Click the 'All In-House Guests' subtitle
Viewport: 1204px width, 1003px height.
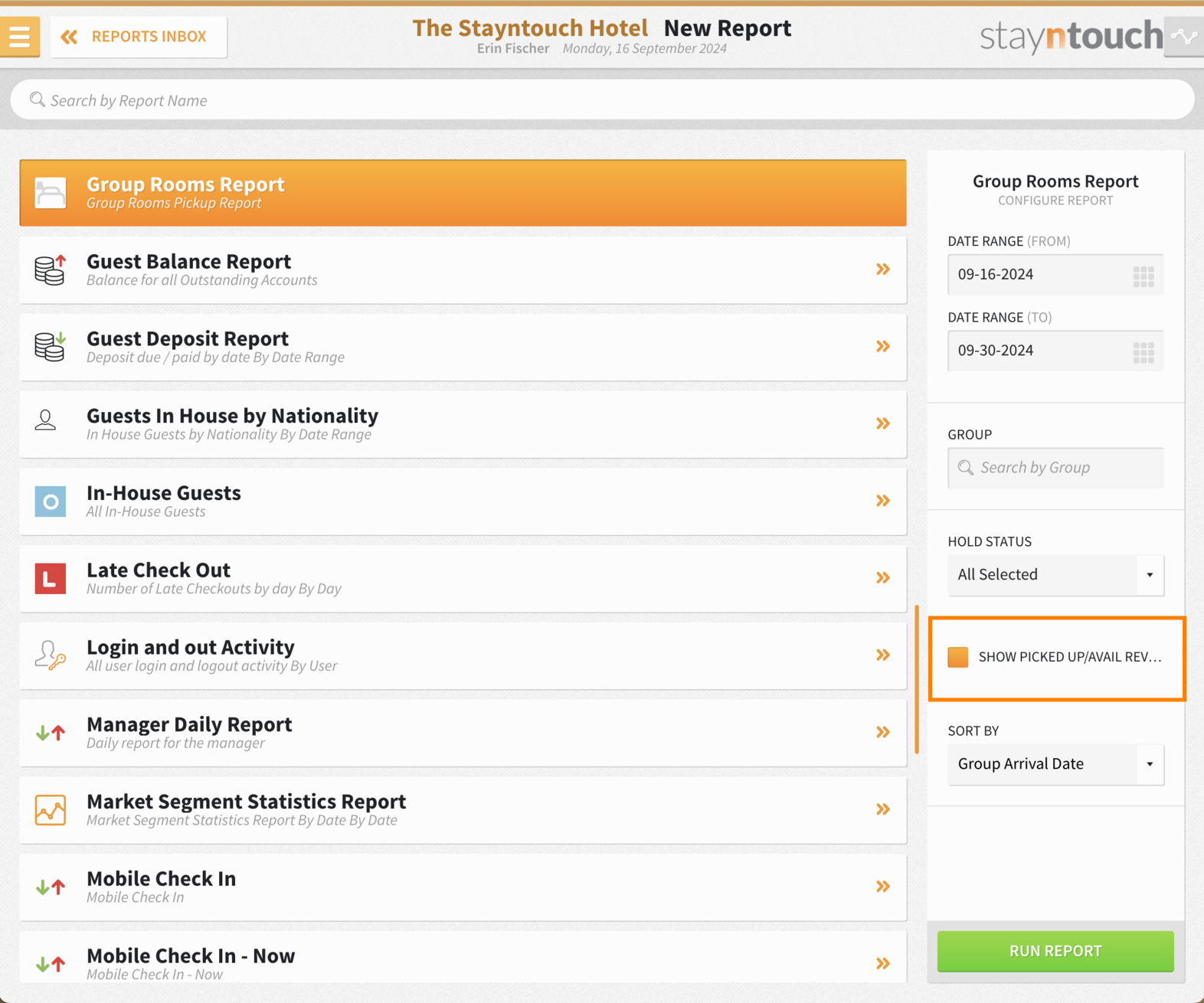146,511
